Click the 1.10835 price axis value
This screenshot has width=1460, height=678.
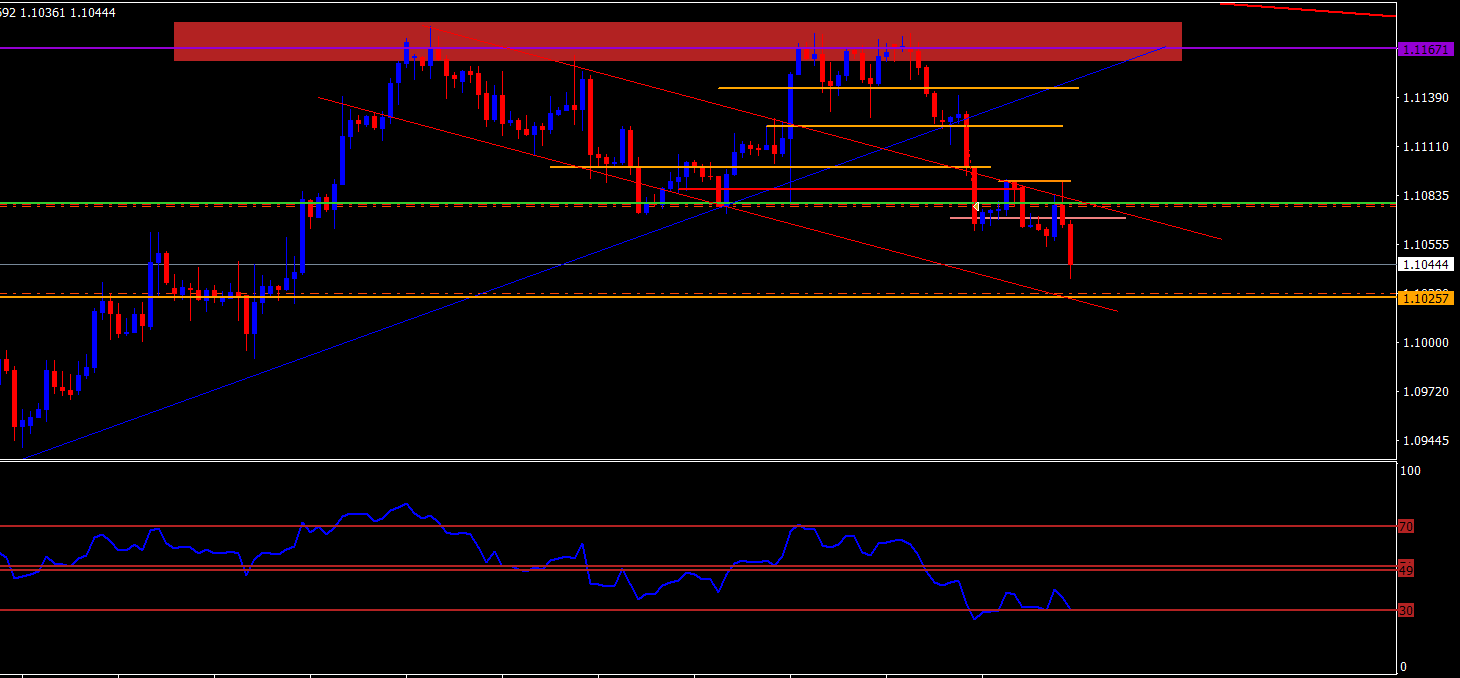[1426, 195]
